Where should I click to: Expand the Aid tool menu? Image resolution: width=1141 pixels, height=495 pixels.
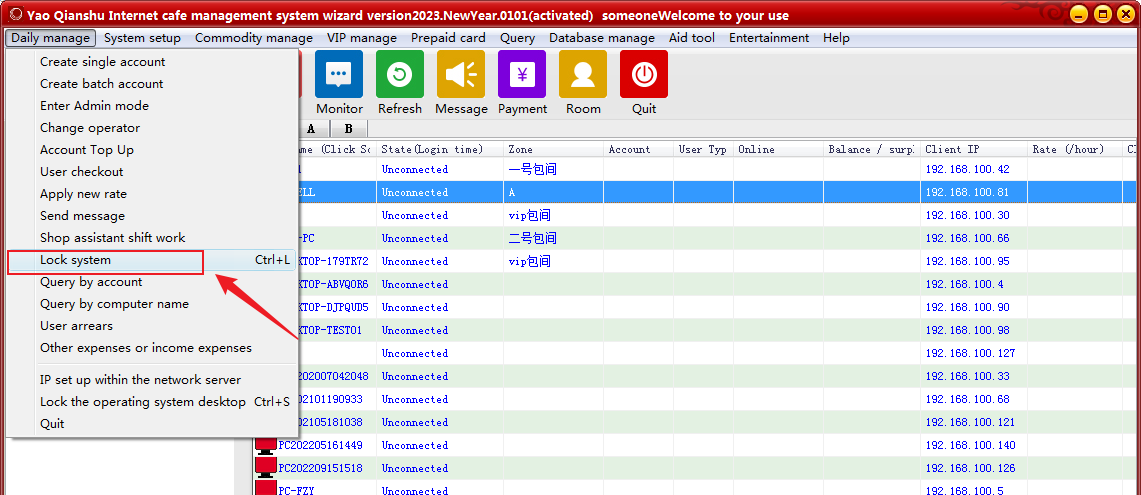tap(692, 38)
